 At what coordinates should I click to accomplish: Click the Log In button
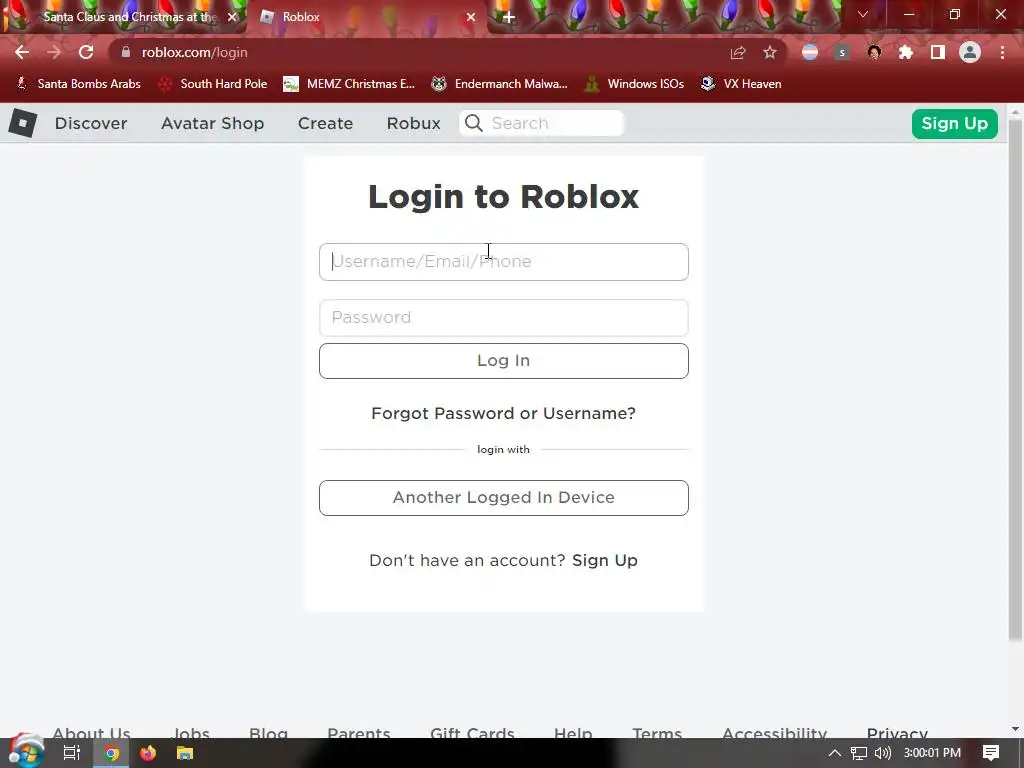tap(504, 360)
